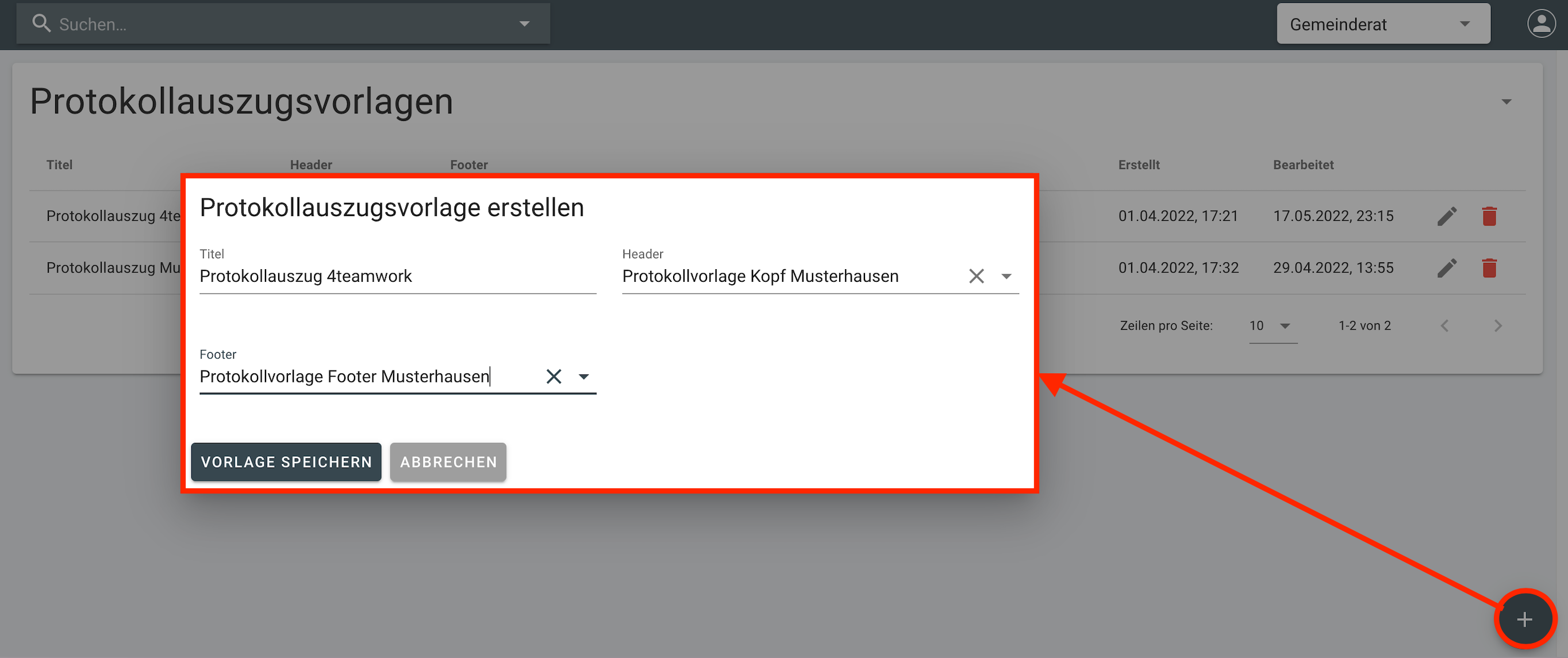Screen dimensions: 1568x658
Task: Click Vorlage speichern button
Action: pyautogui.click(x=286, y=462)
